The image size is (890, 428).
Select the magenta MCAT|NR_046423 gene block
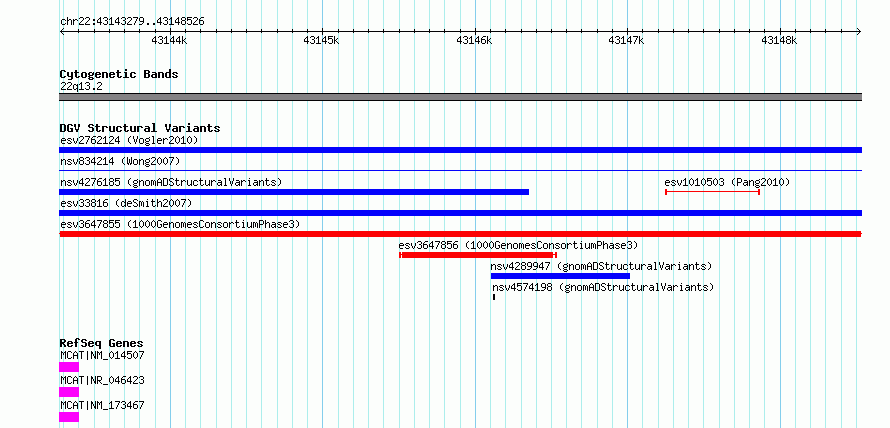point(69,392)
